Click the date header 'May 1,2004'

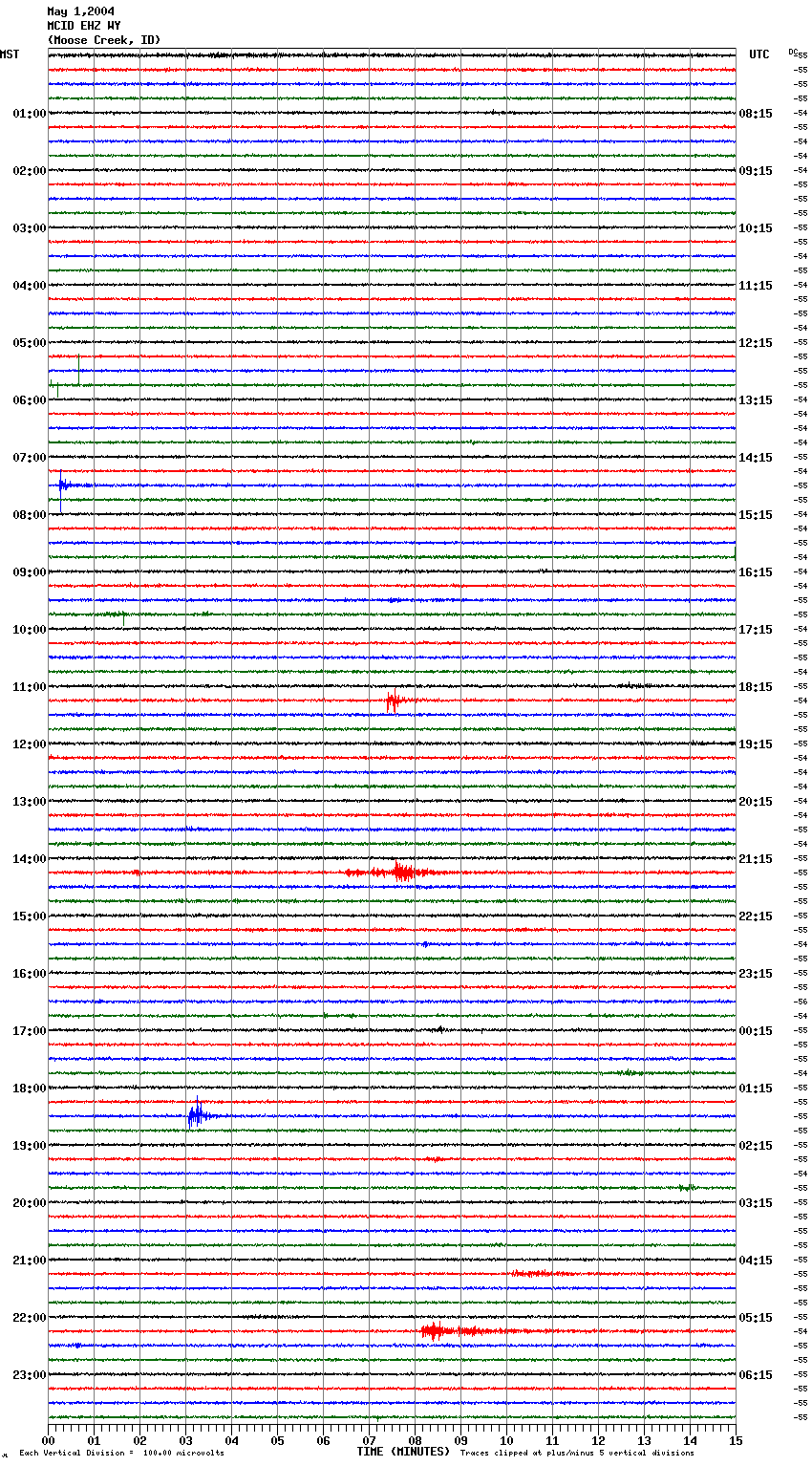click(80, 11)
